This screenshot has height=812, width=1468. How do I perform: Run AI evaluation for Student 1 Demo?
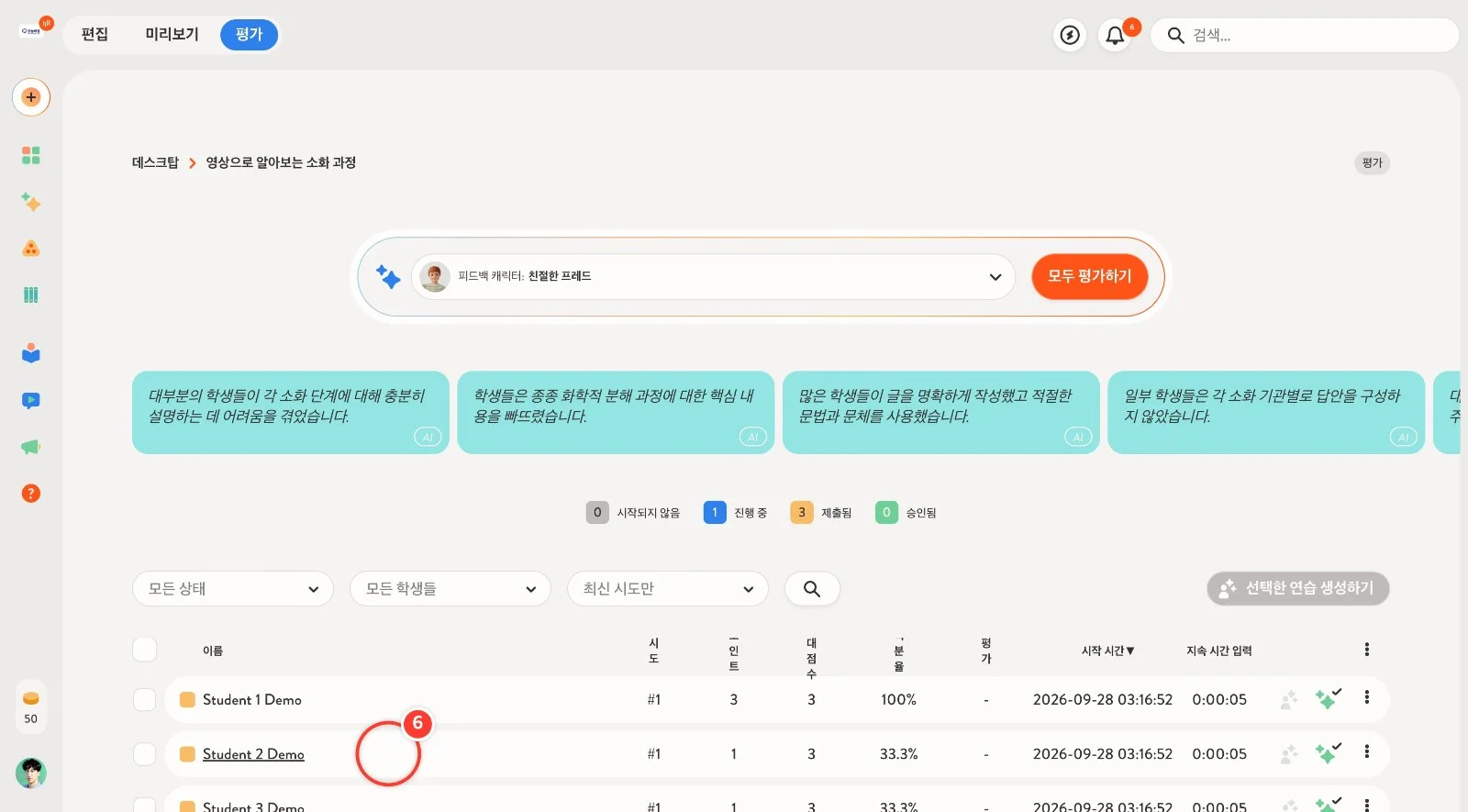pyautogui.click(x=1327, y=699)
